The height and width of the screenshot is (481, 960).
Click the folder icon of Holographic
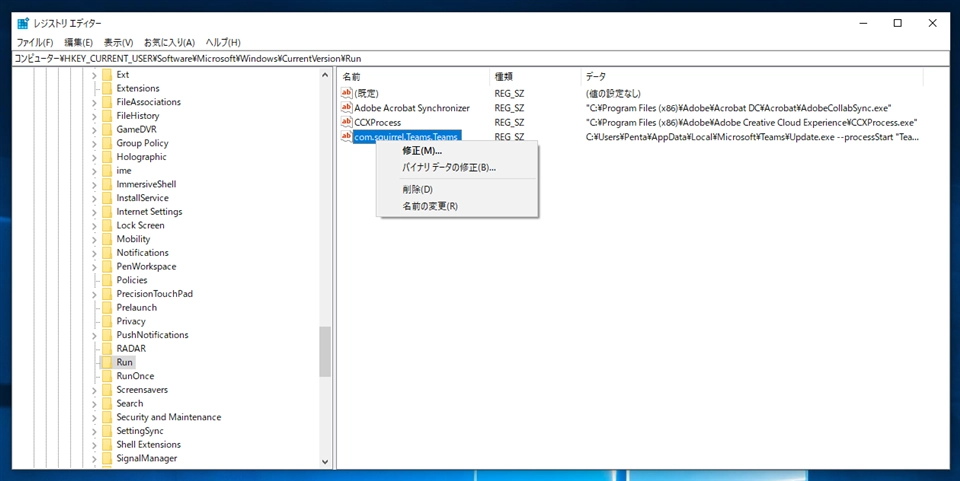pyautogui.click(x=107, y=157)
